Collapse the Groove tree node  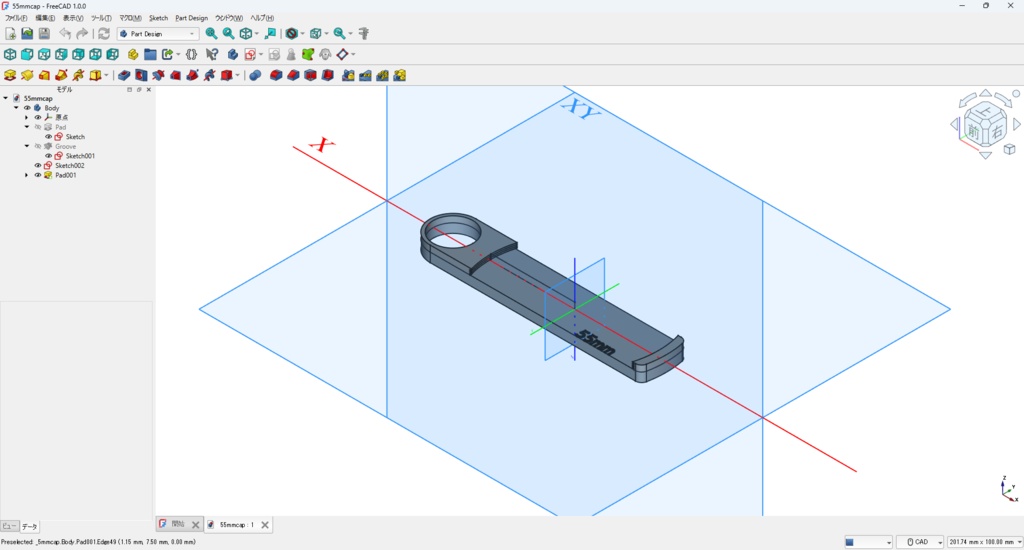[27, 146]
